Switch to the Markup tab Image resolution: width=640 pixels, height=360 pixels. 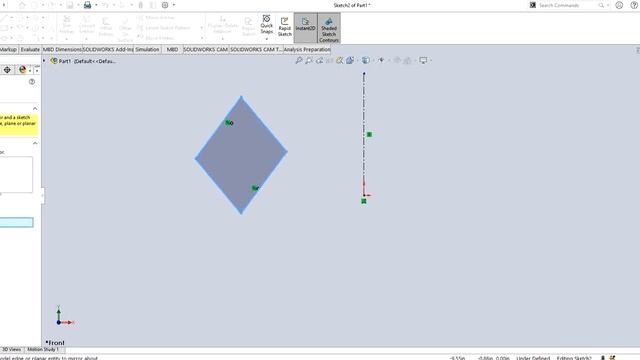coord(8,49)
